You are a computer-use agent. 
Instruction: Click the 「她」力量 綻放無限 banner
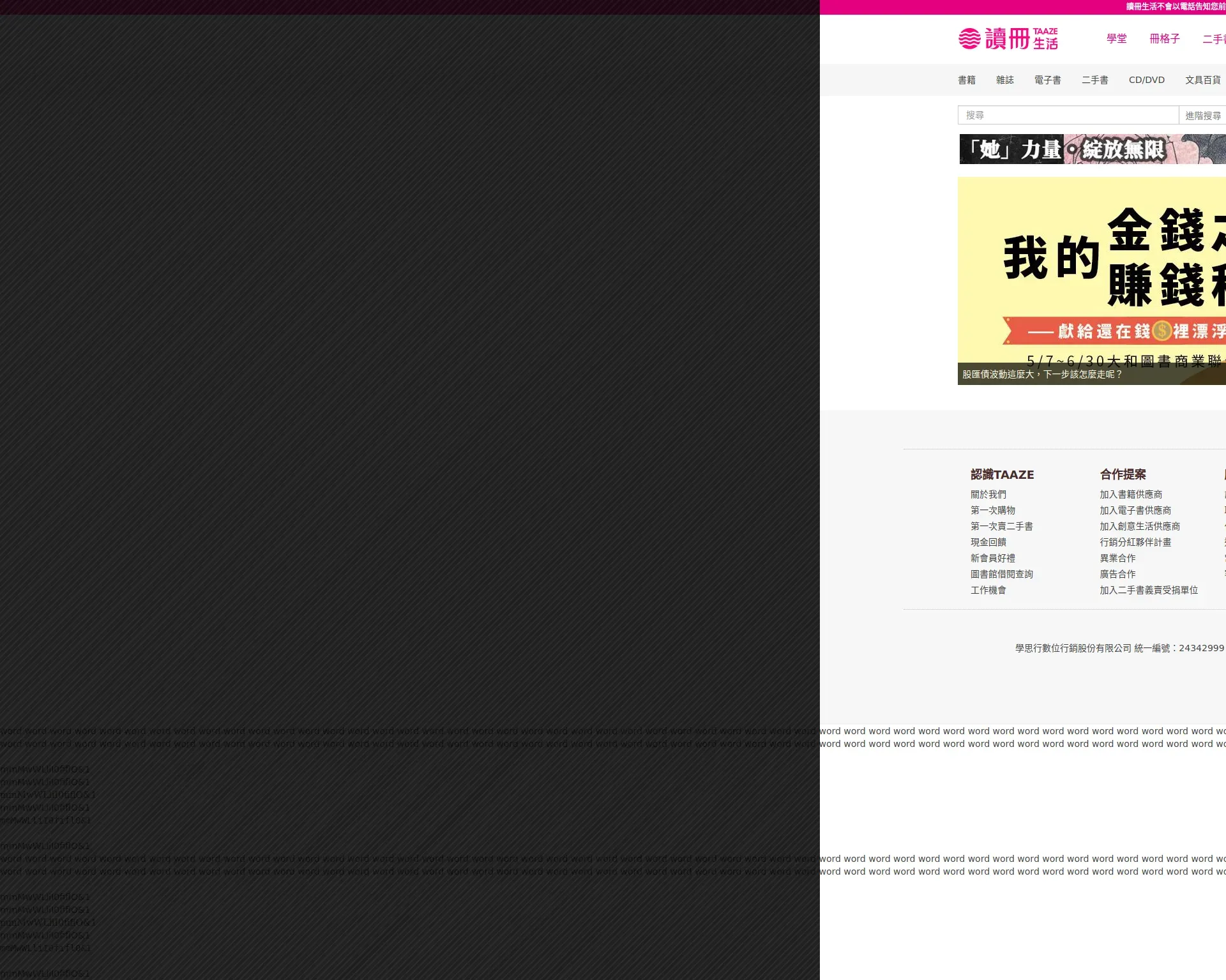(1092, 149)
